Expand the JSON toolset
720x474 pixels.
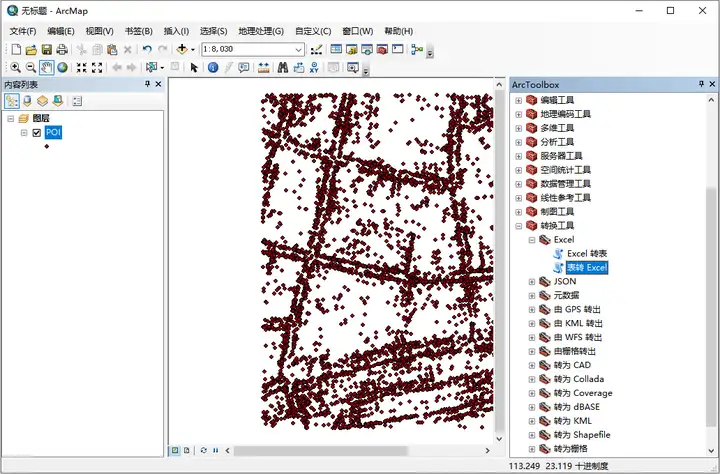pyautogui.click(x=533, y=282)
